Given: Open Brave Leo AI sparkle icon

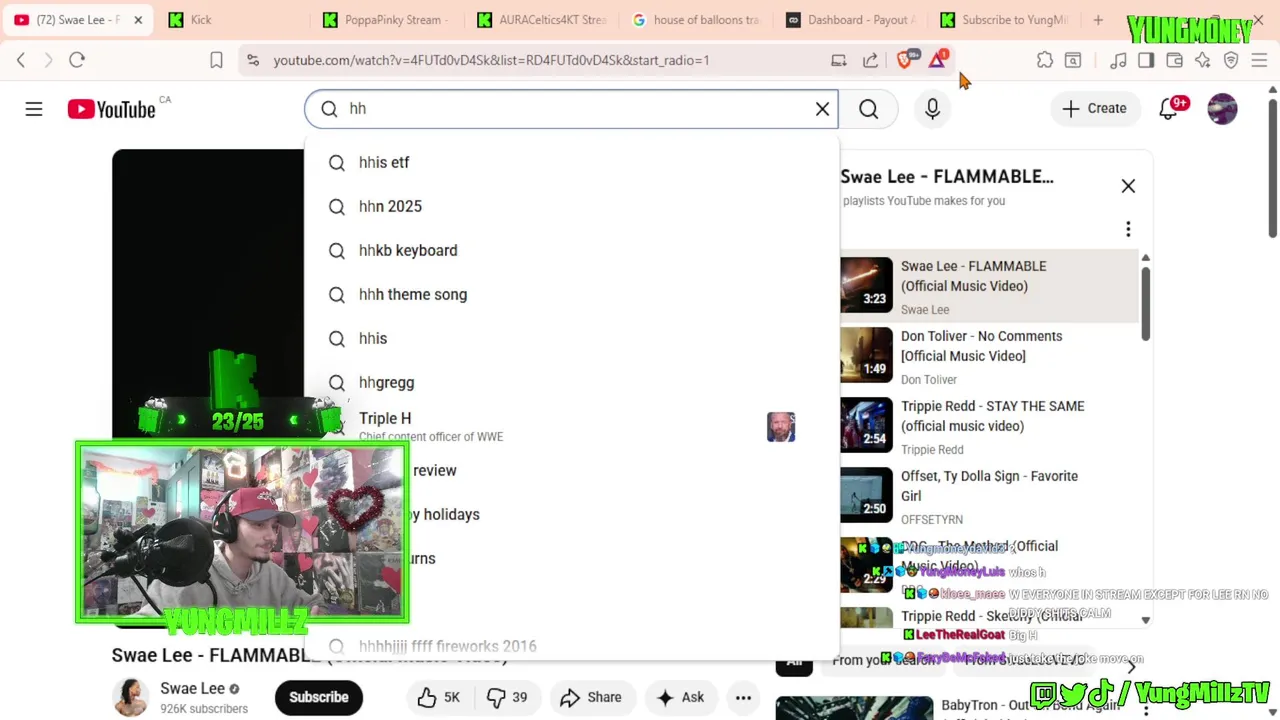Looking at the screenshot, I should click(1203, 60).
